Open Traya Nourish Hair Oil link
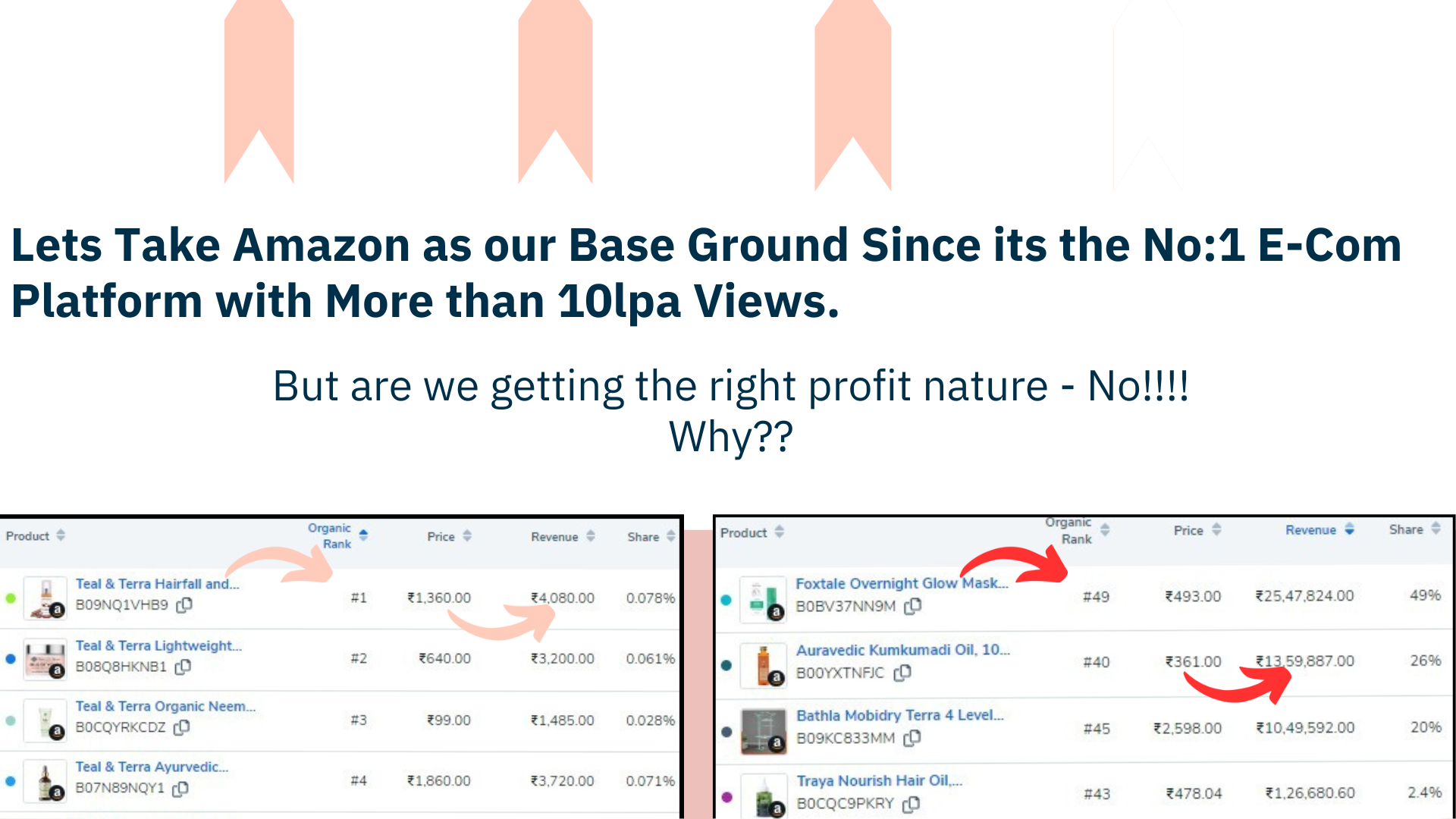 (x=879, y=780)
